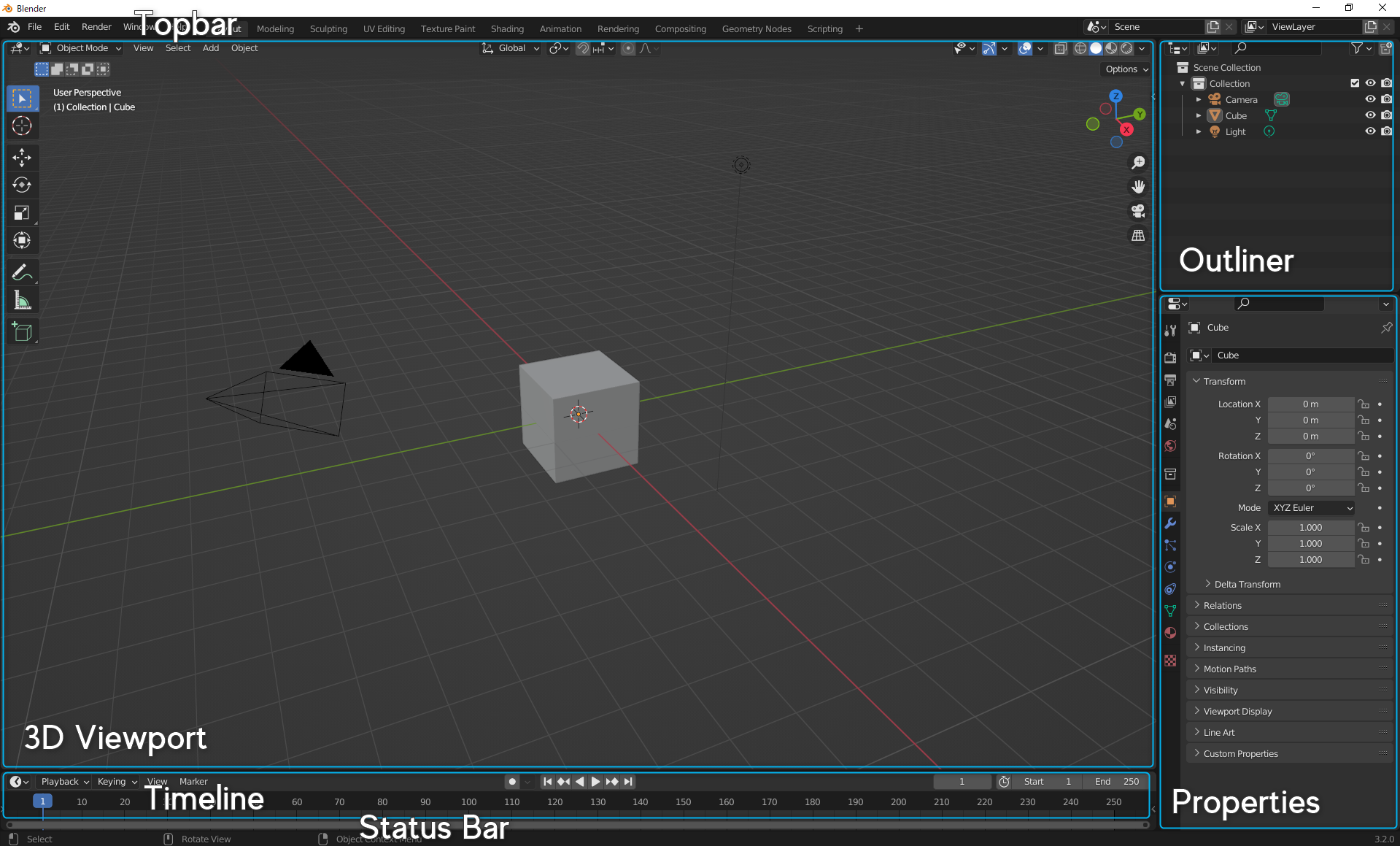The width and height of the screenshot is (1400, 846).
Task: Select the Rotate tool
Action: coord(22,185)
